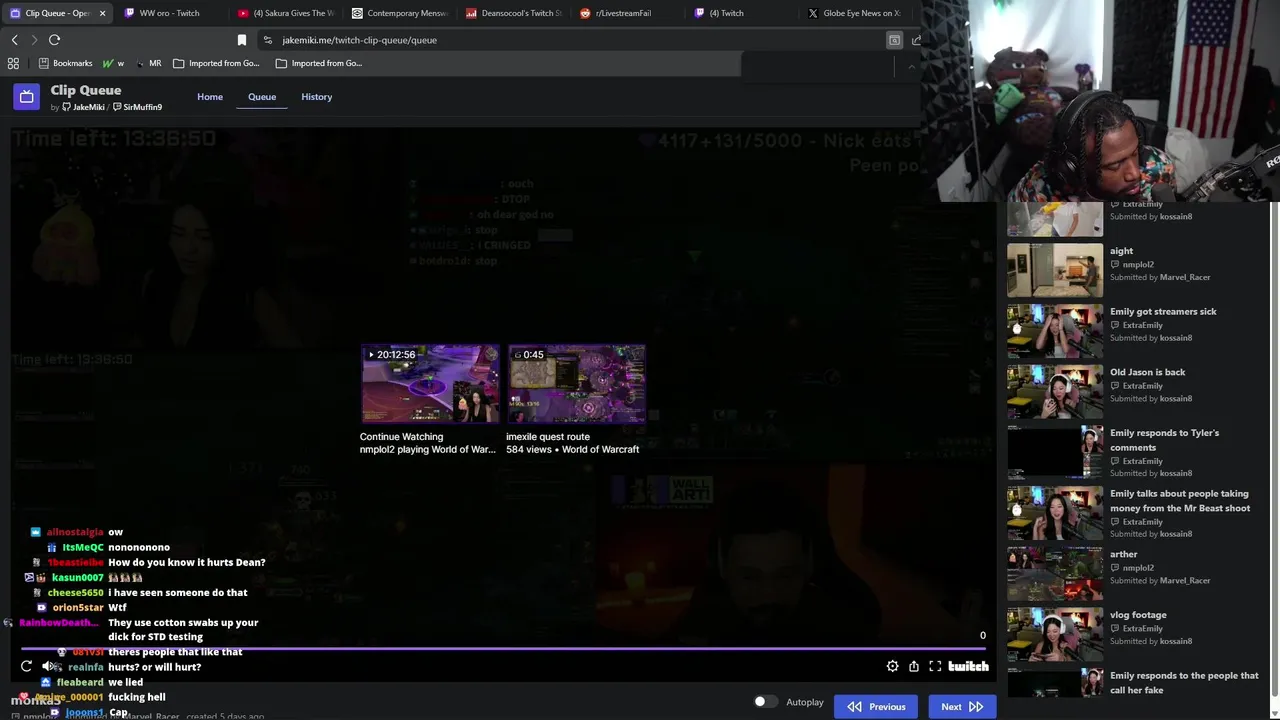Image resolution: width=1280 pixels, height=720 pixels.
Task: Go to the Previous clip
Action: (x=877, y=706)
